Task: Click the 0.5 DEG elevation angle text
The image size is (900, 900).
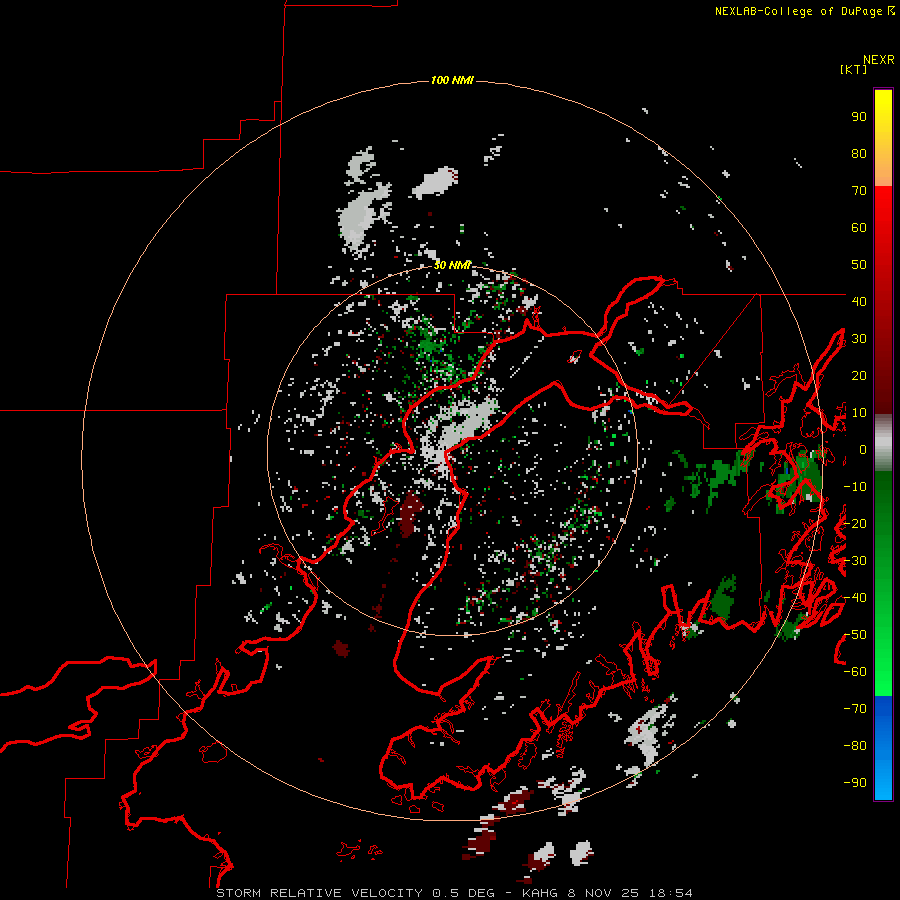Action: point(463,893)
